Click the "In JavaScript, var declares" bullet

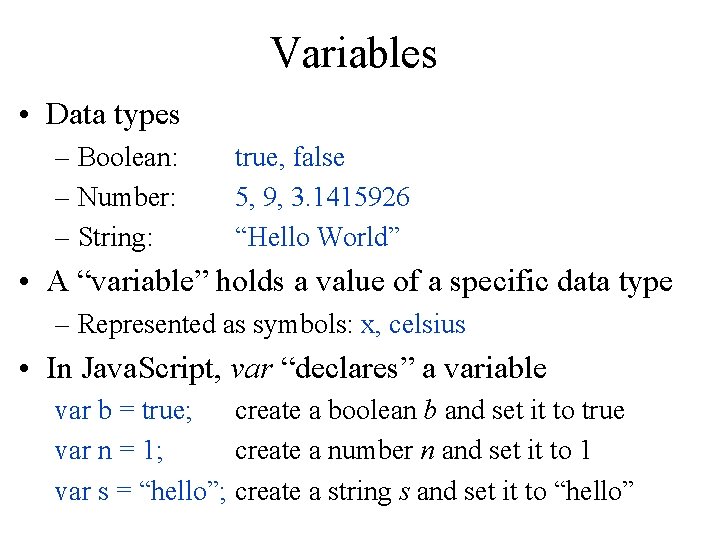[x=297, y=369]
